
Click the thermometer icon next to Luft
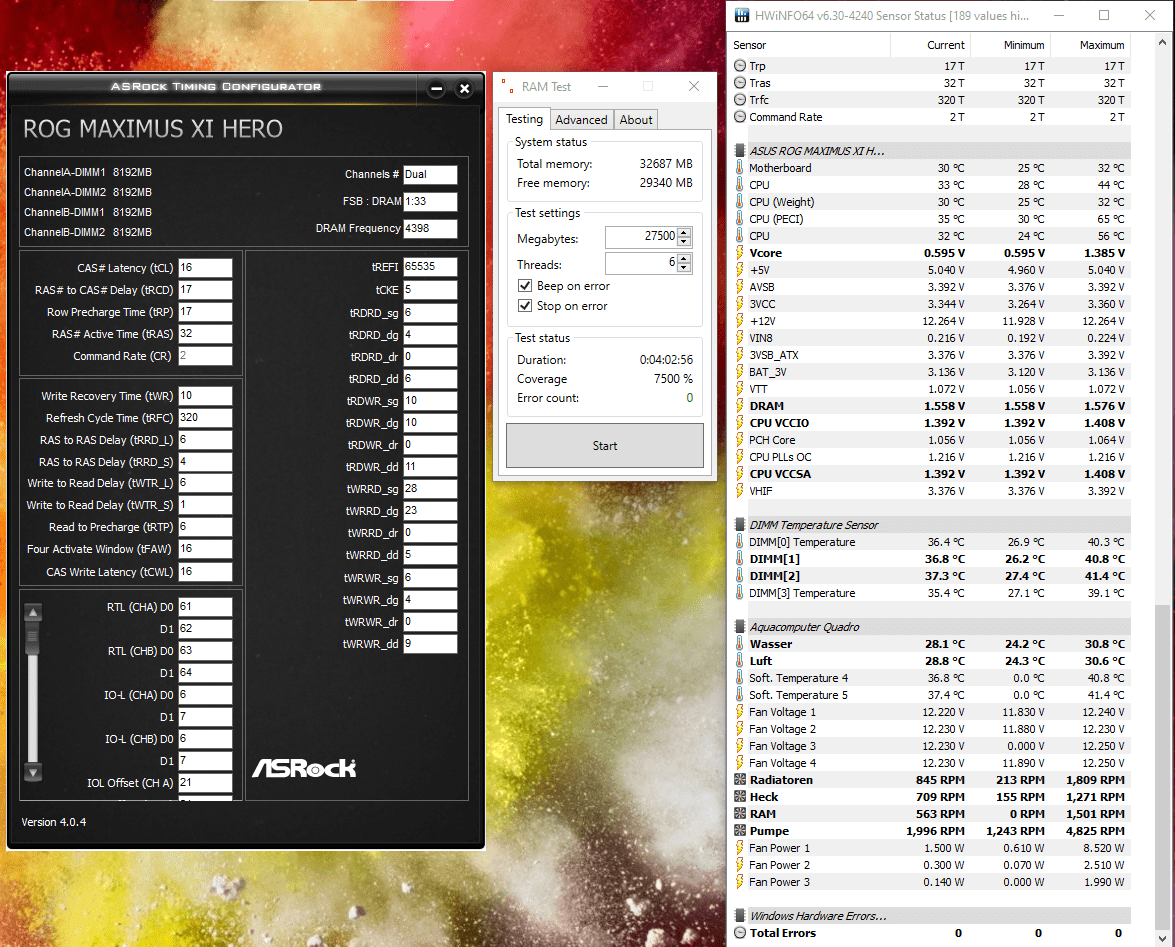click(740, 661)
